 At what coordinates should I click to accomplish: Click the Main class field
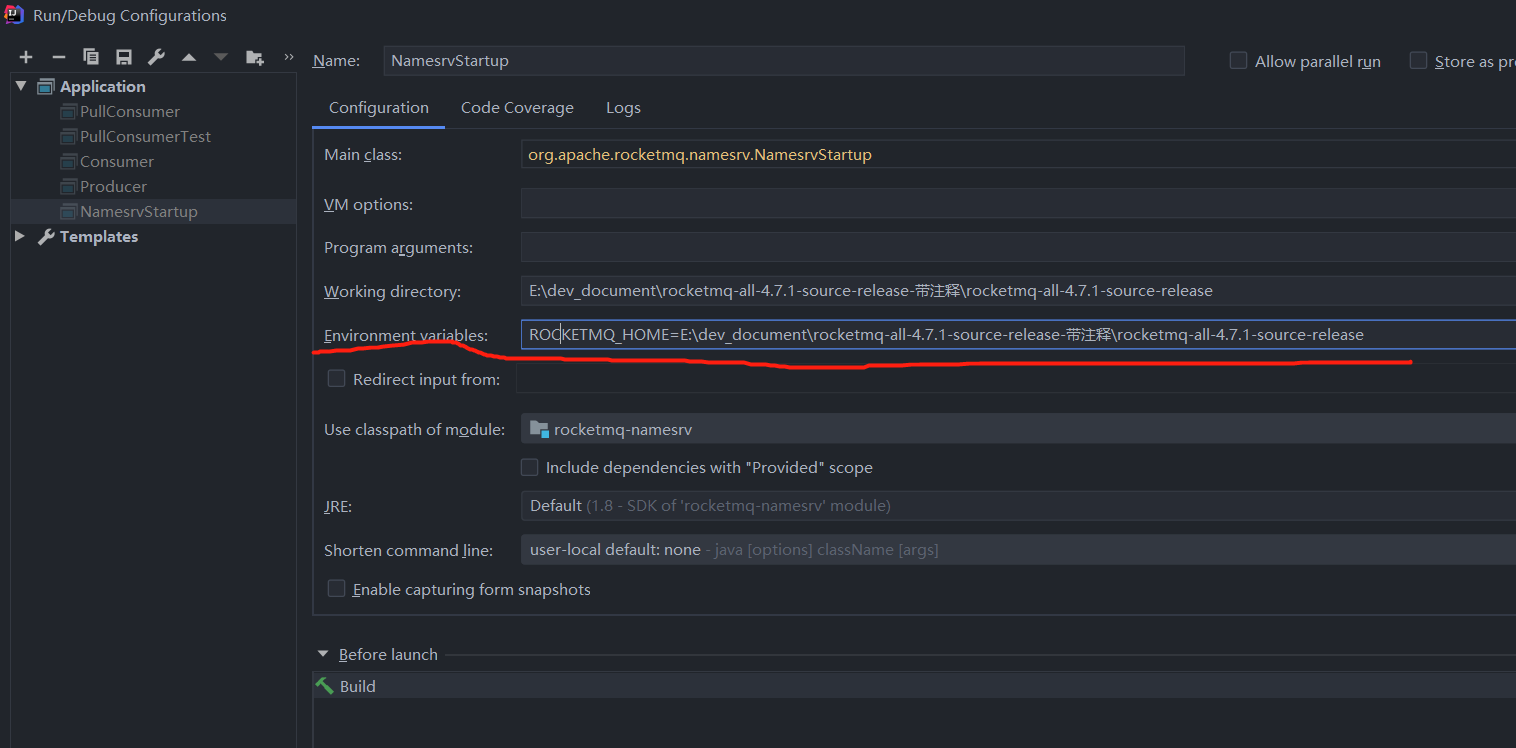(1018, 155)
